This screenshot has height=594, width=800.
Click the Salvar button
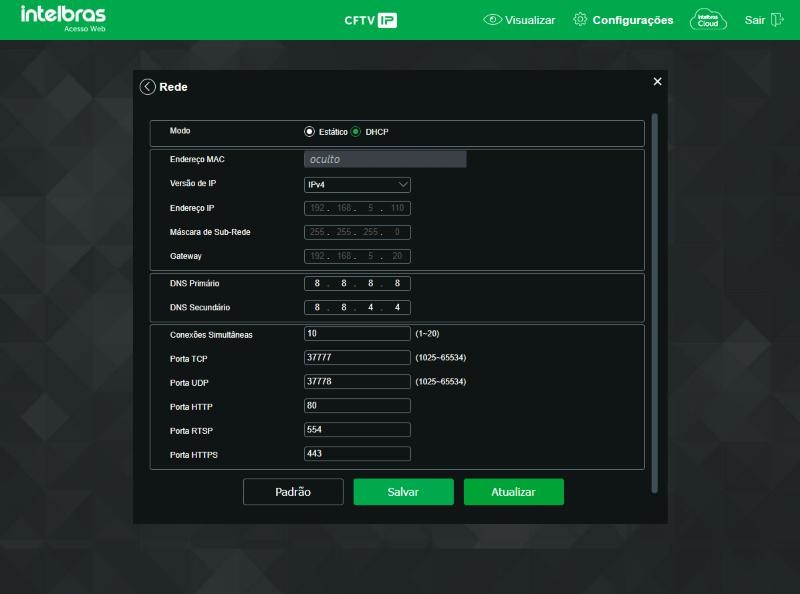click(x=404, y=492)
